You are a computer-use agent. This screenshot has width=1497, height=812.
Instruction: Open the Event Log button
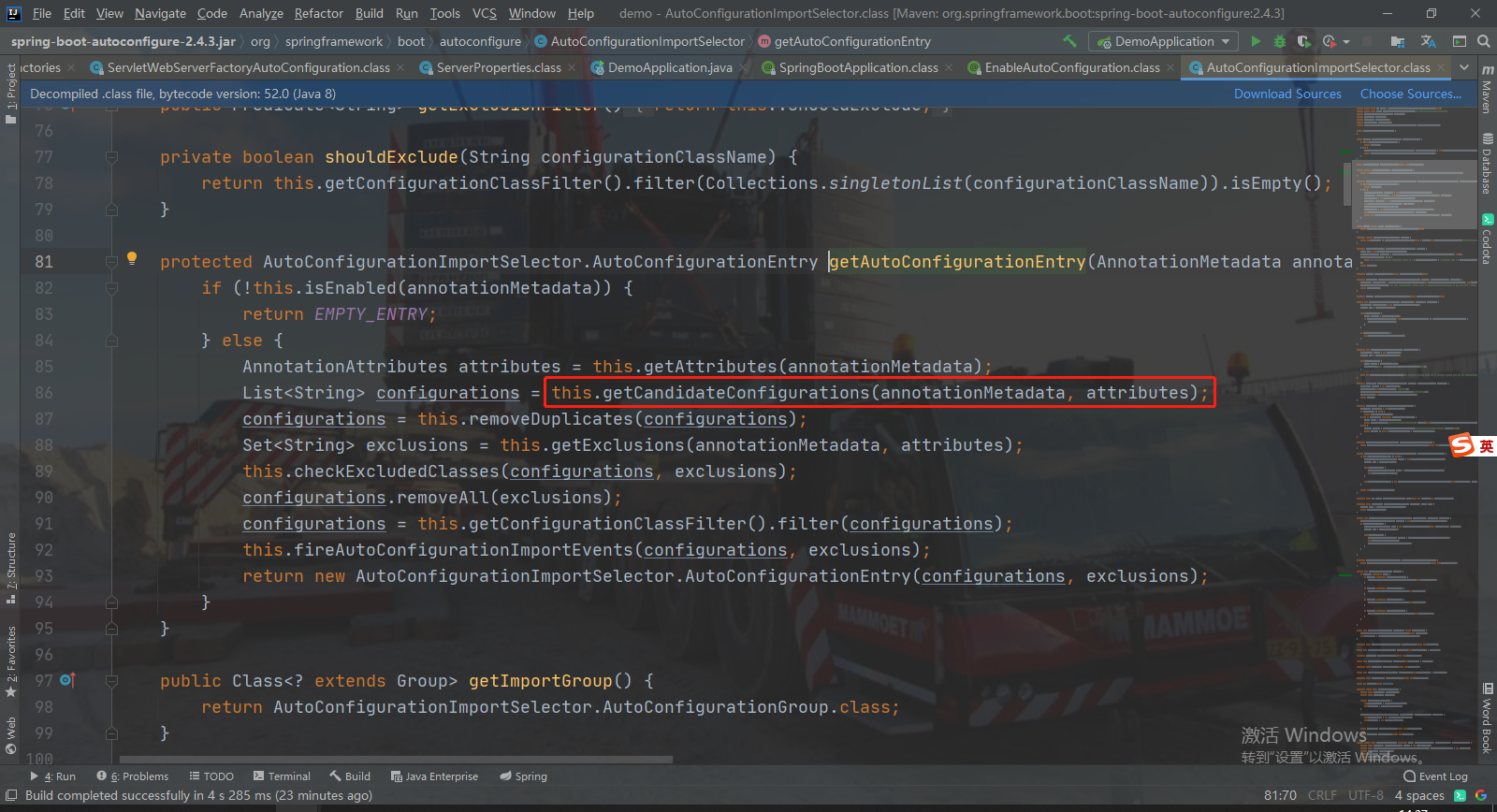pyautogui.click(x=1435, y=776)
